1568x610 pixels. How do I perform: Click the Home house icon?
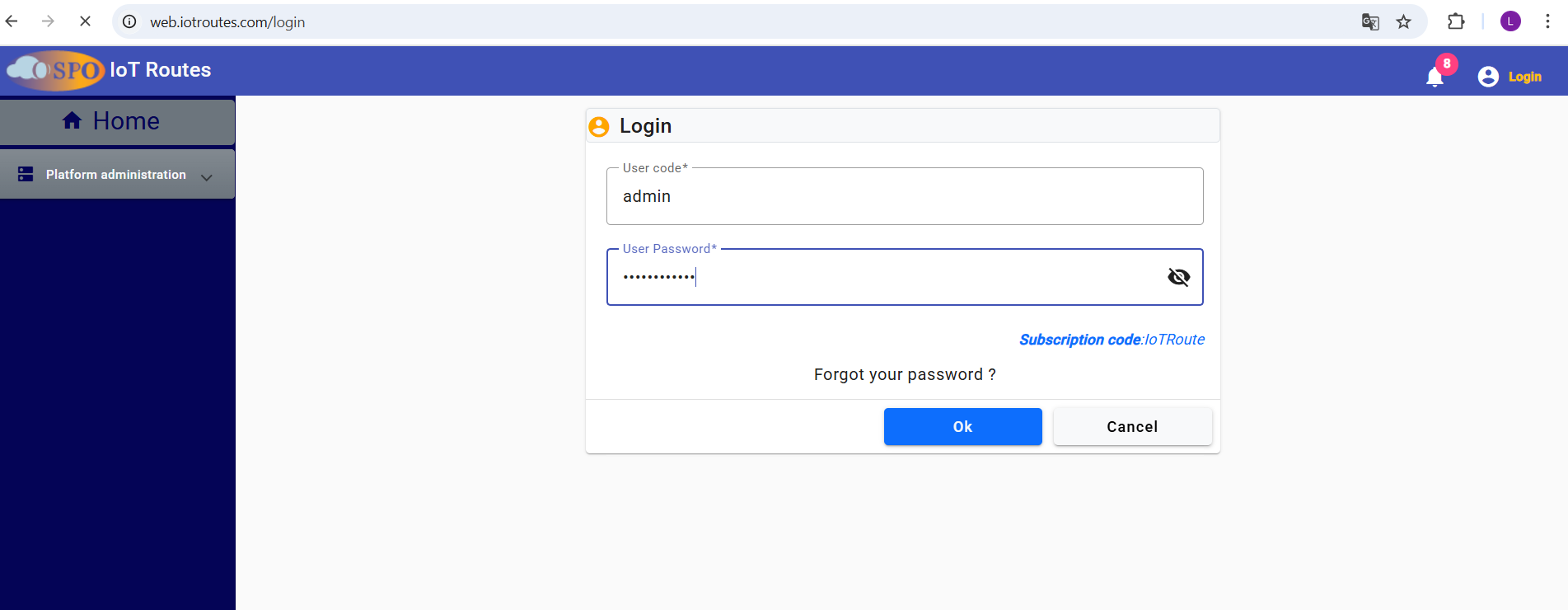pos(73,120)
